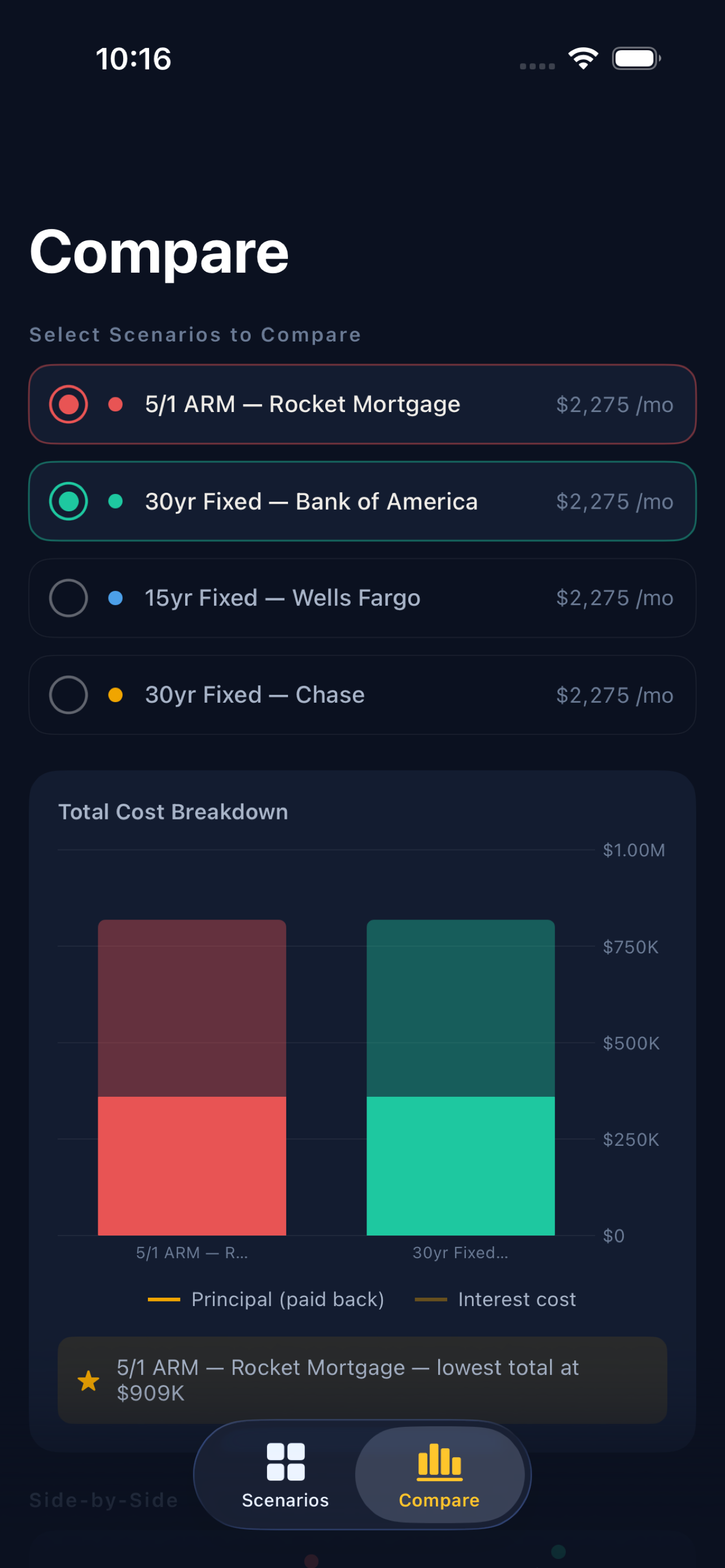Tap the battery status icon
725x1568 pixels.
tap(636, 59)
